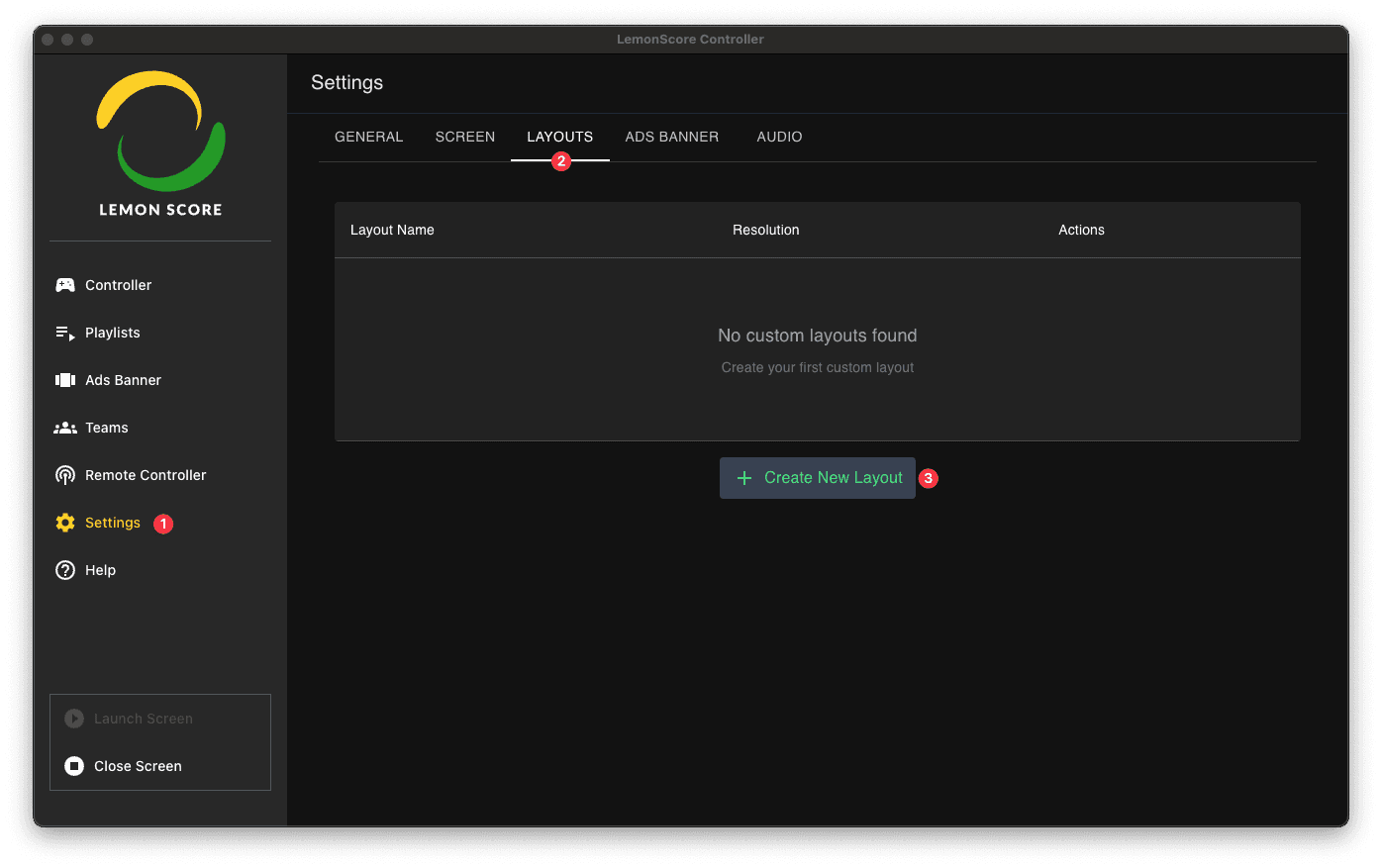The height and width of the screenshot is (868, 1382).
Task: Click the Resolution column header
Action: [765, 230]
